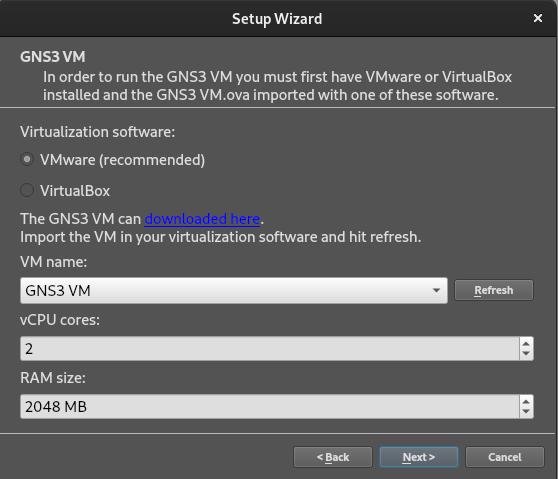Click the GNS3 VM page heading

point(53,57)
